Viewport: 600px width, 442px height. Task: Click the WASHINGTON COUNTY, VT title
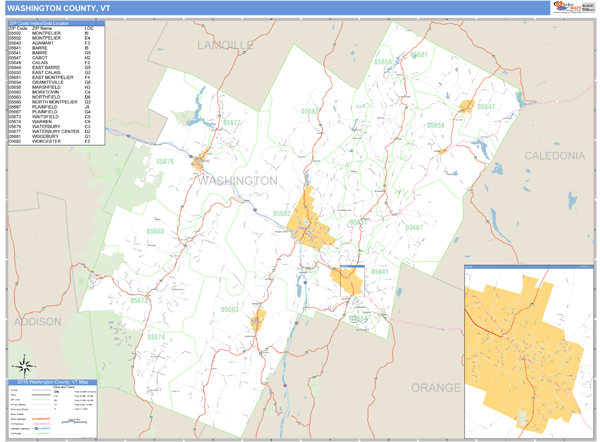(x=59, y=8)
